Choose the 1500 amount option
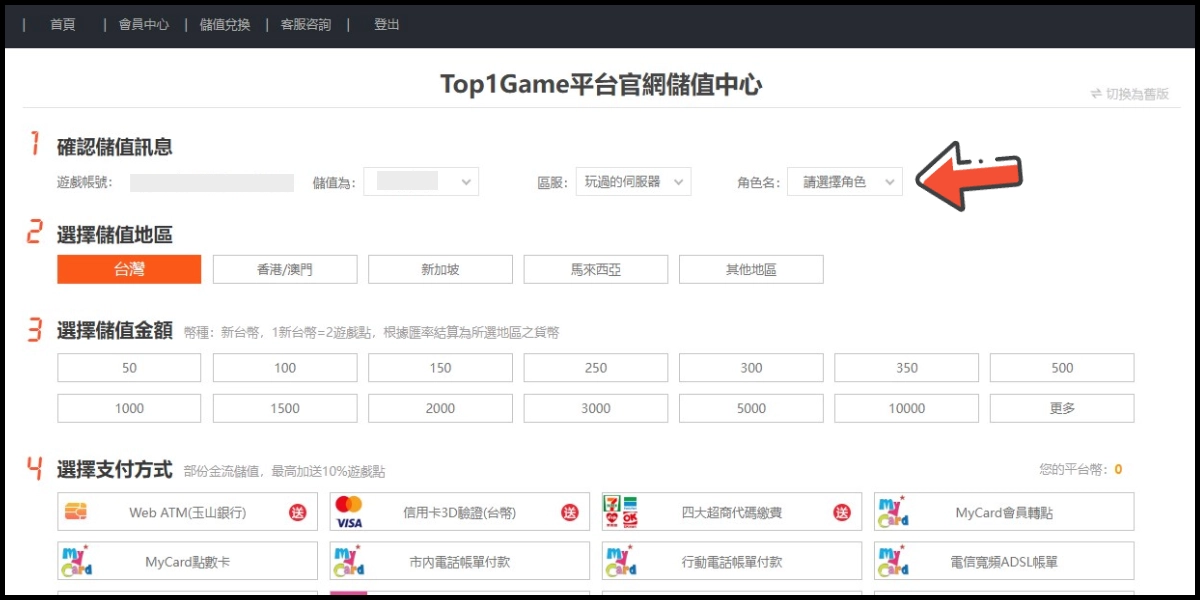This screenshot has width=1200, height=600. coord(285,408)
